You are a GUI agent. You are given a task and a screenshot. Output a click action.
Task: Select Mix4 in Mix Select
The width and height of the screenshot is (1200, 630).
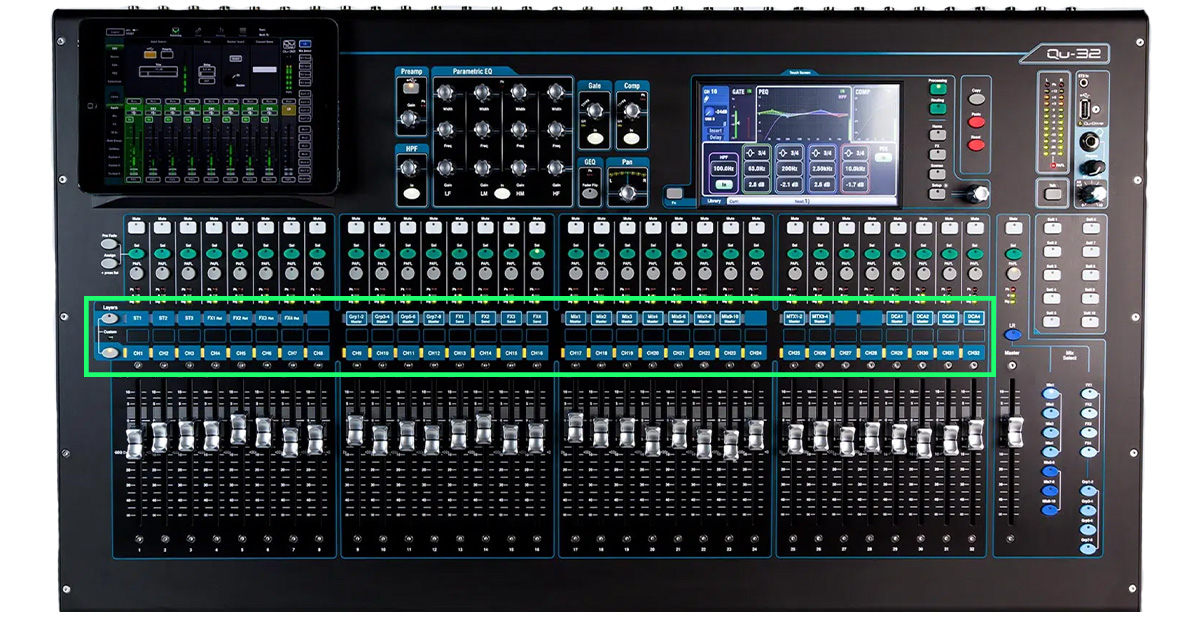click(1050, 452)
